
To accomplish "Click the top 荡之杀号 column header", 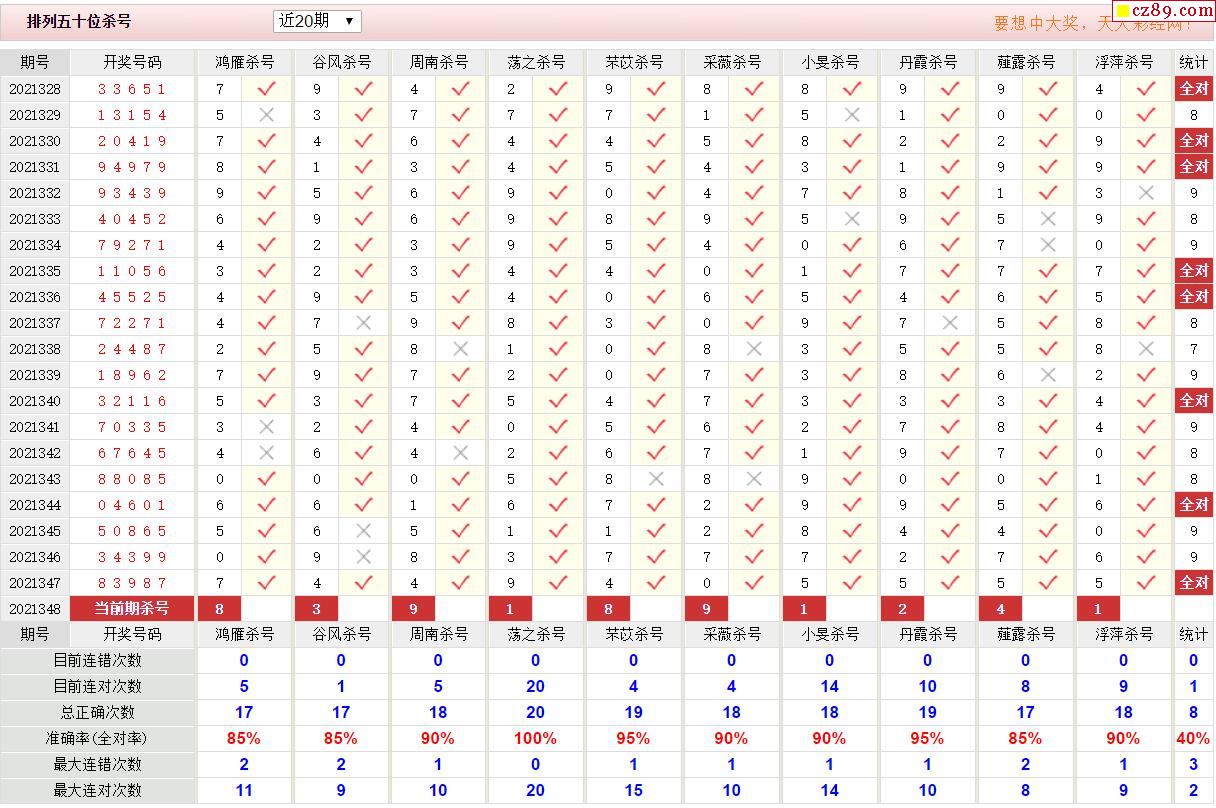I will (537, 62).
